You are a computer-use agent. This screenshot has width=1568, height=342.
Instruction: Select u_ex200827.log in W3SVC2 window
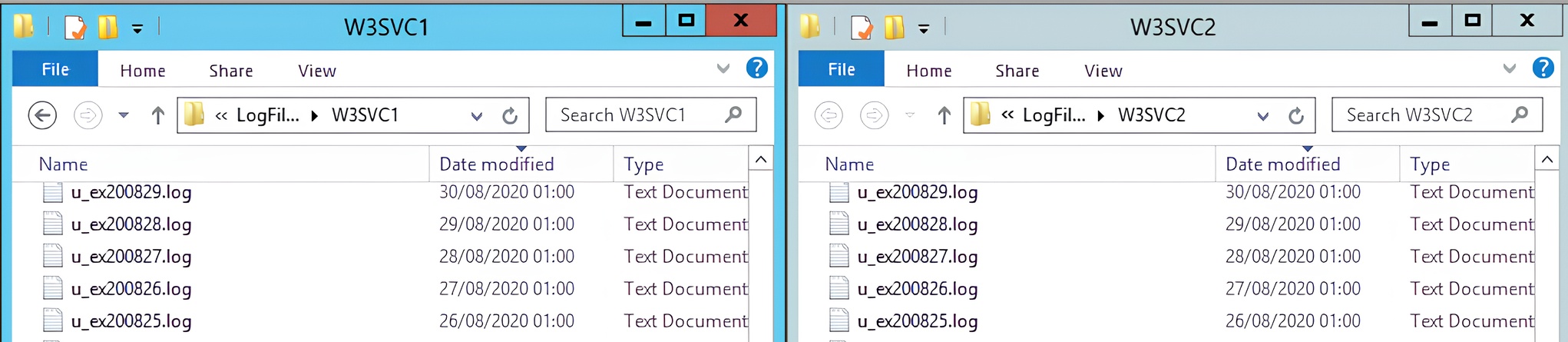click(x=918, y=257)
